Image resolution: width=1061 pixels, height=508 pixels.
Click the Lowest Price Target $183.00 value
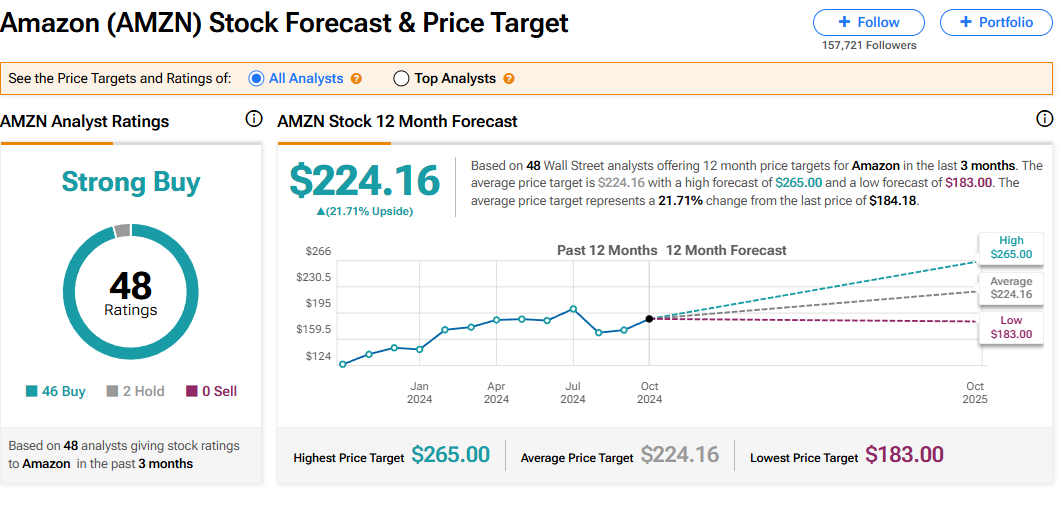(904, 456)
